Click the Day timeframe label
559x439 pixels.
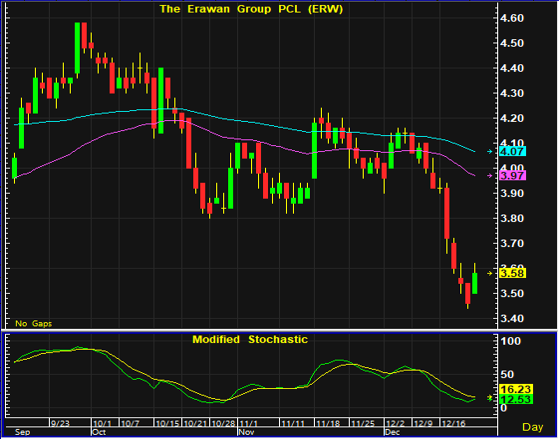[533, 427]
